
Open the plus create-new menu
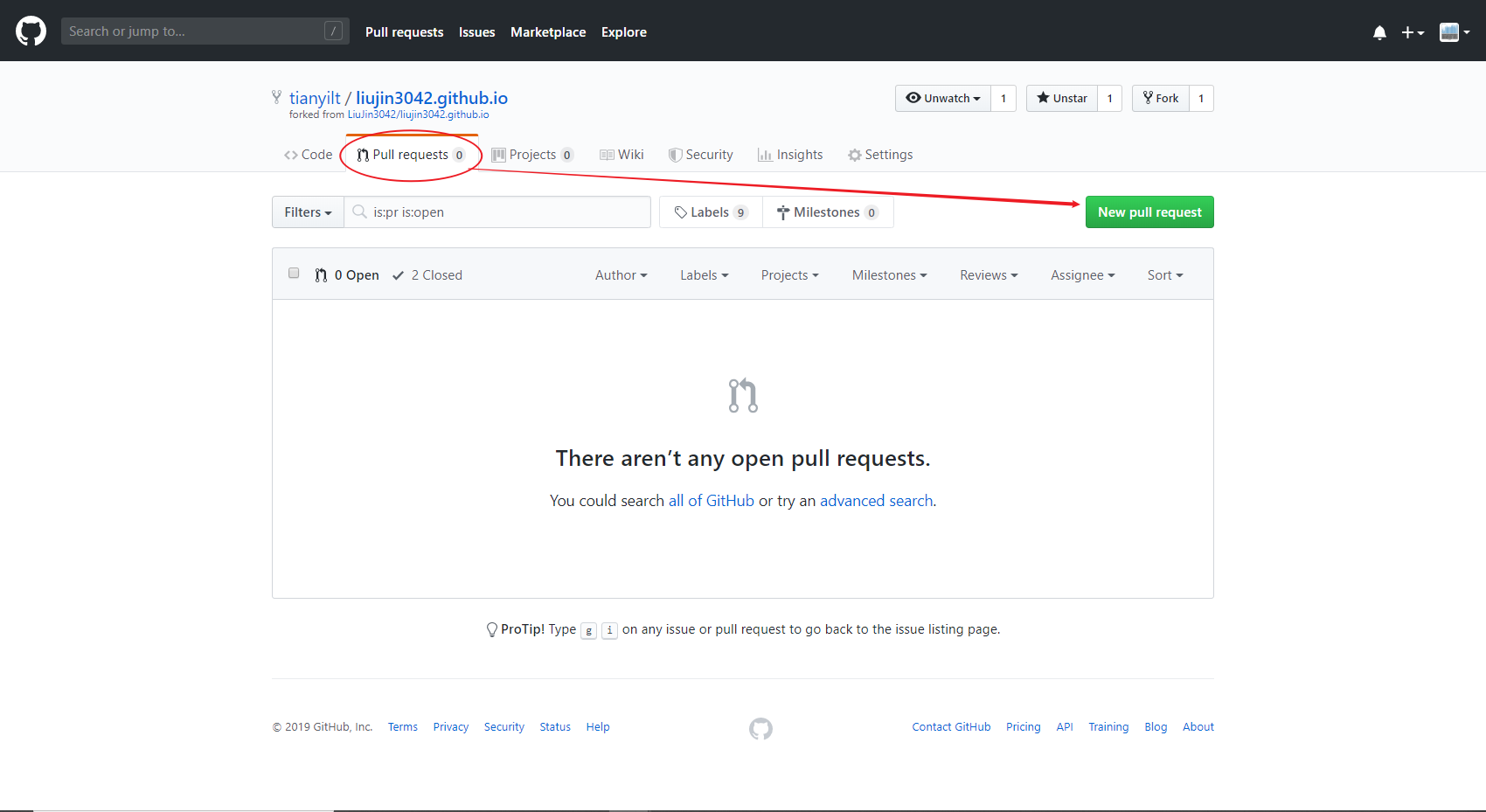[x=1413, y=32]
